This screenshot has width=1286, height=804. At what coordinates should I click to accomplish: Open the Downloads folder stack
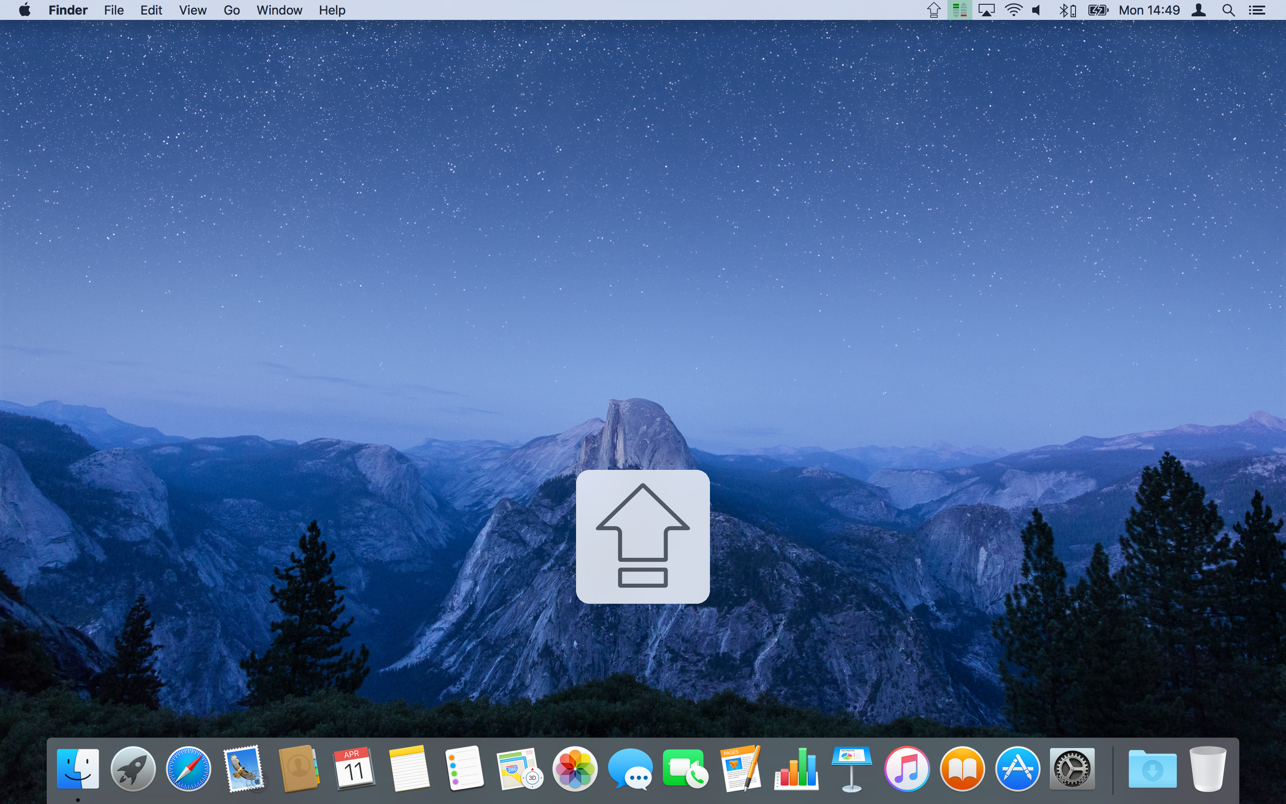click(x=1152, y=769)
